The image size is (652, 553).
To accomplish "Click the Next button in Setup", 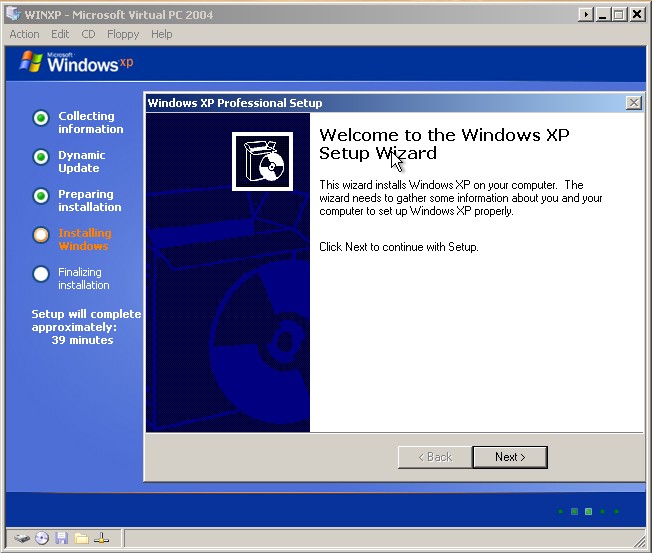I will (510, 457).
